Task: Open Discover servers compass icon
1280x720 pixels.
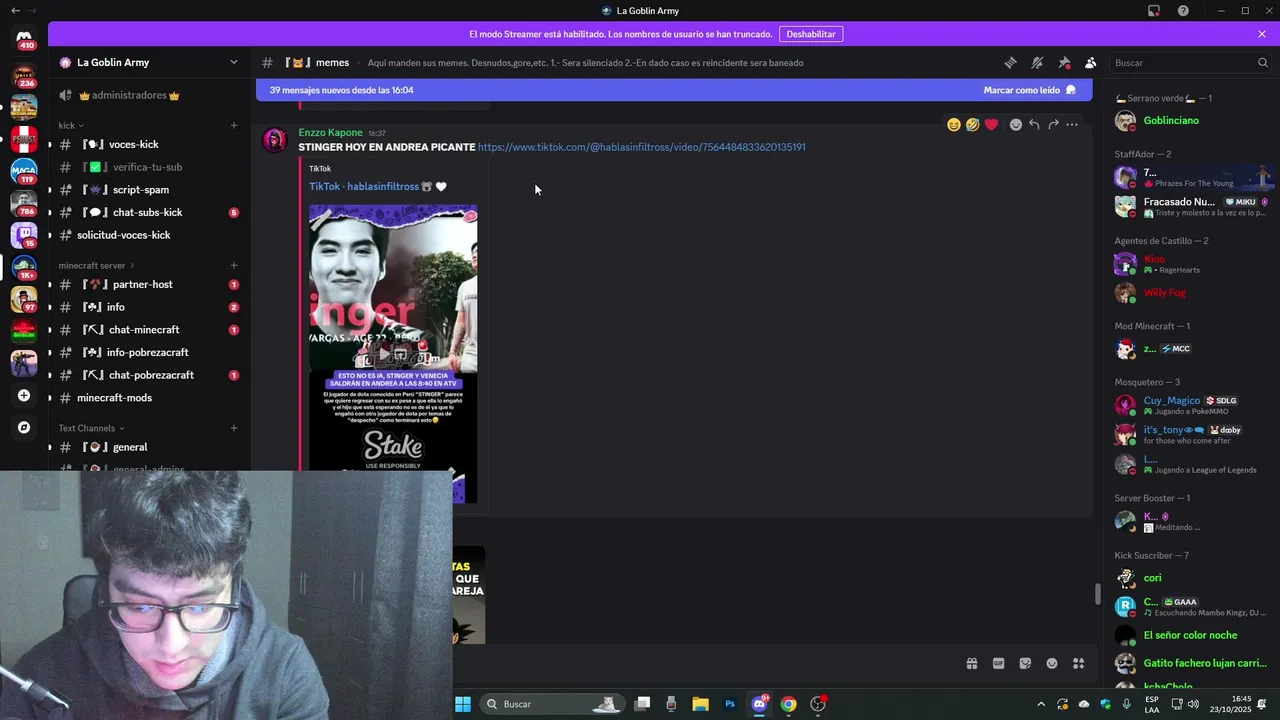Action: pos(24,427)
